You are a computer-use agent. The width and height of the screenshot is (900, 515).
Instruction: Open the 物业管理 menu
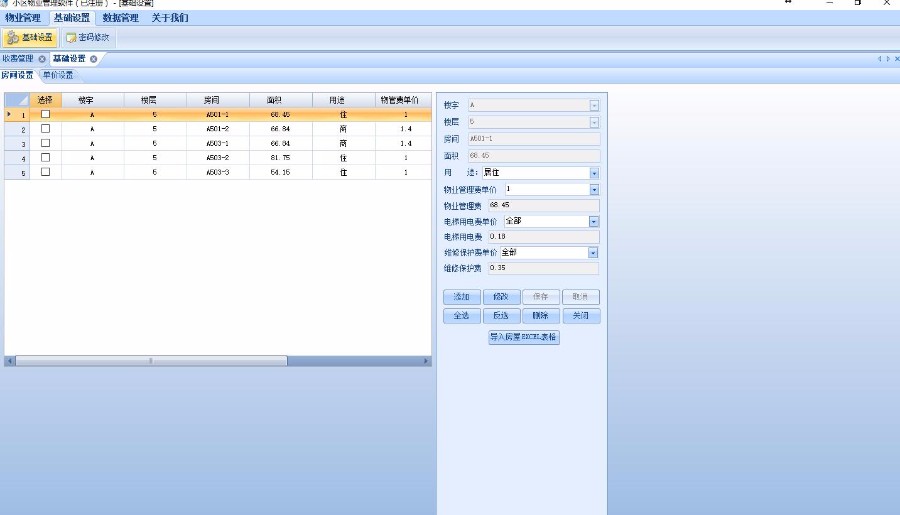click(x=23, y=18)
